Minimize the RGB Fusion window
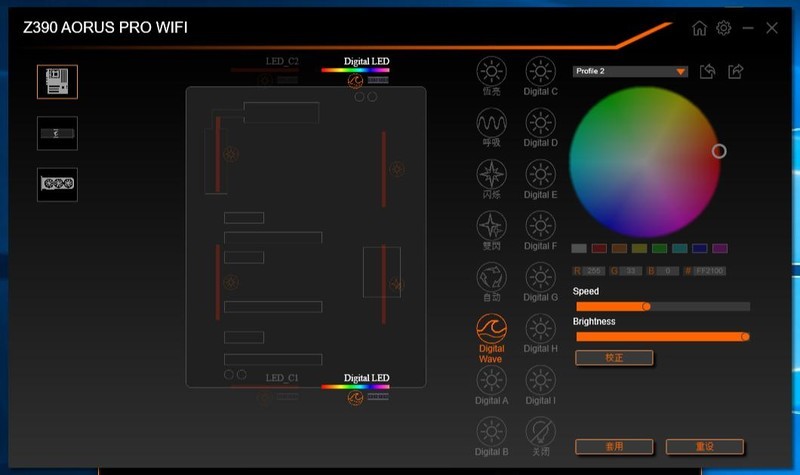The height and width of the screenshot is (475, 800). tap(748, 28)
